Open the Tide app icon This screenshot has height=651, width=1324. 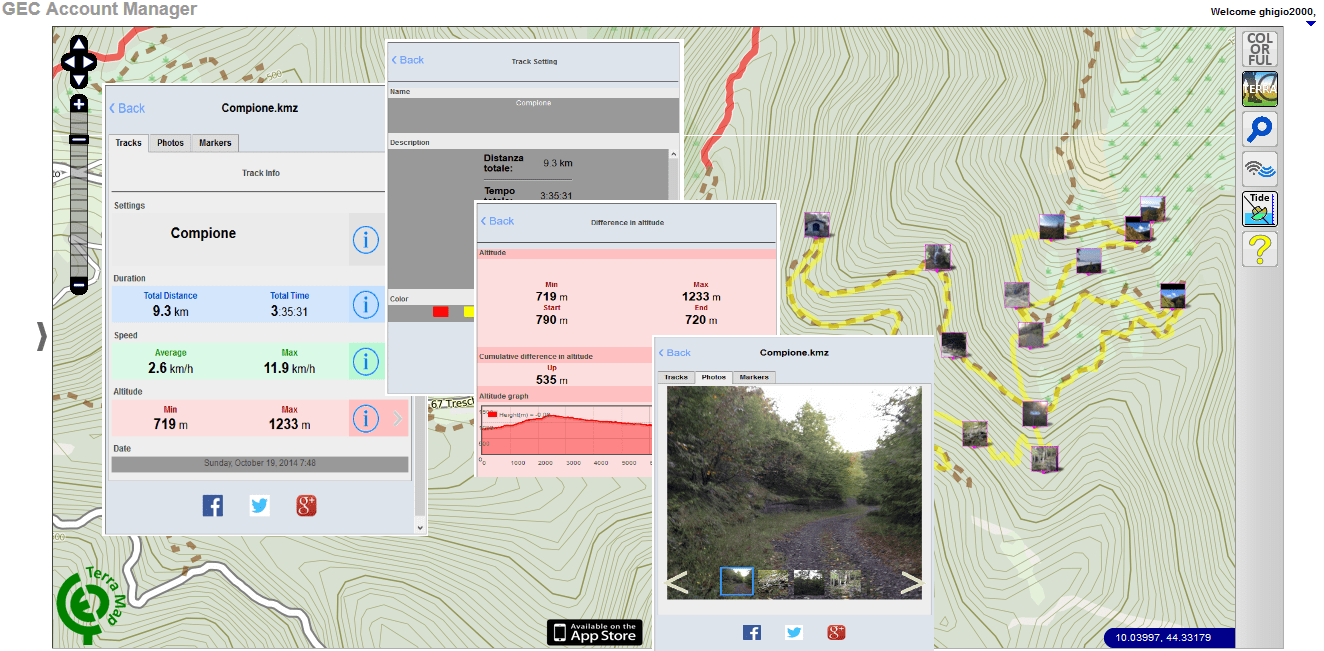tap(1260, 209)
